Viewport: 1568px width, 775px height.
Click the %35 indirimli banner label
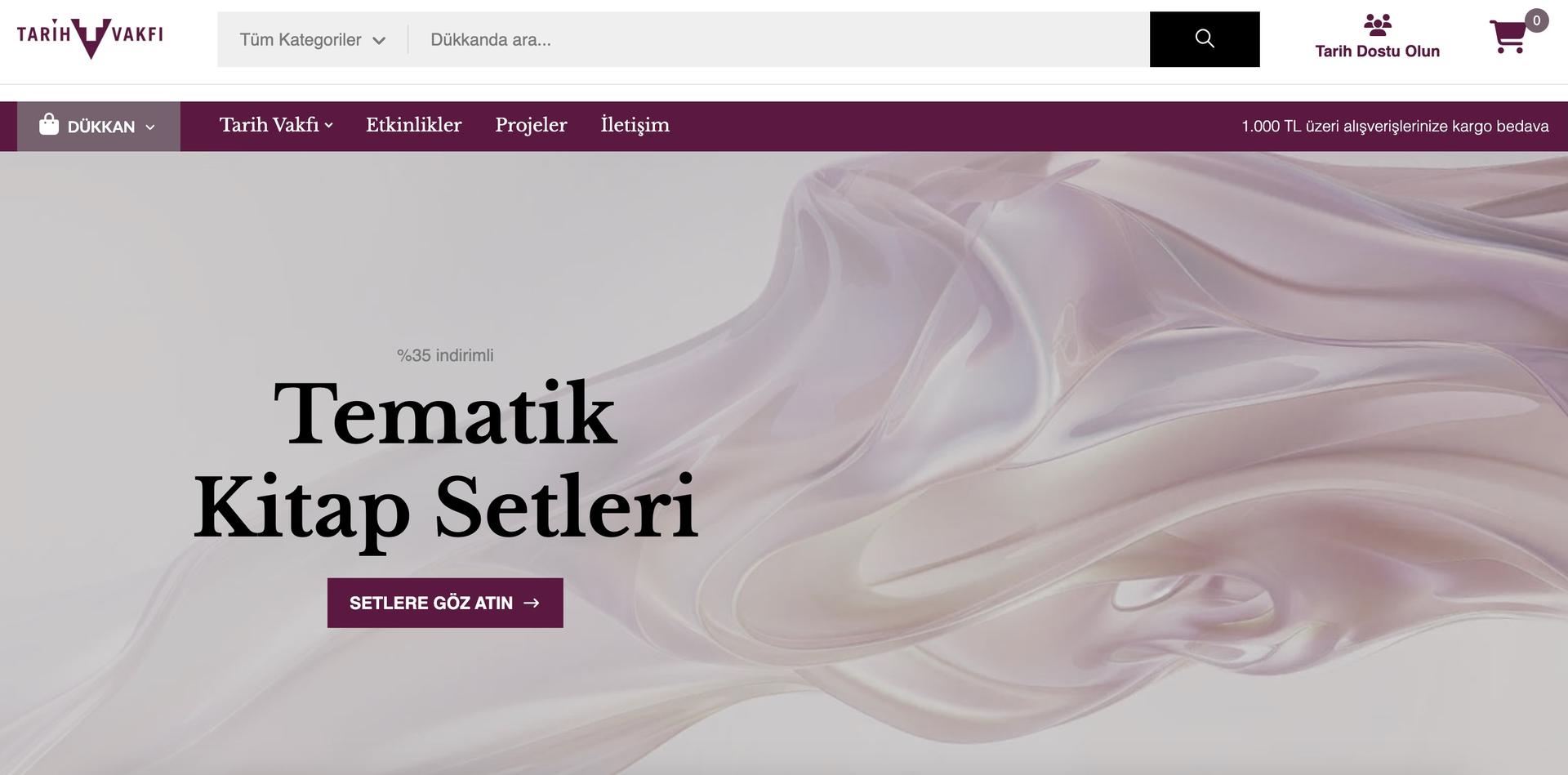click(445, 355)
